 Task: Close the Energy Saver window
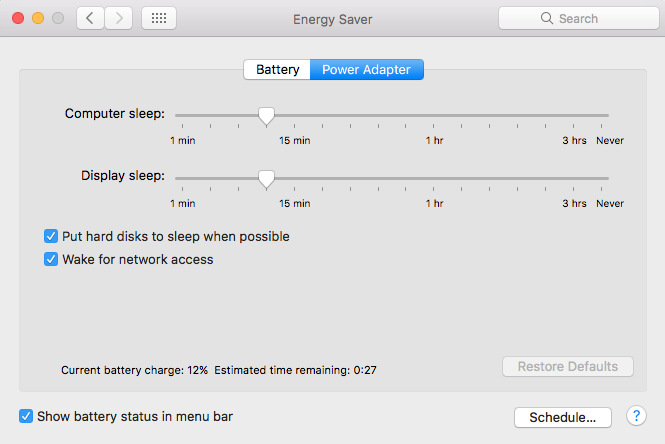coord(18,18)
